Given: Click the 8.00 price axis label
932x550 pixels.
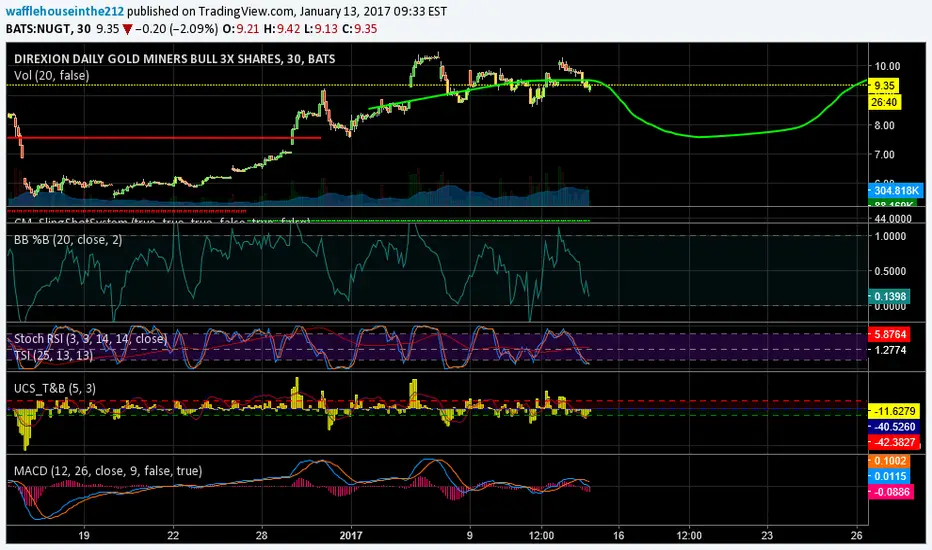Looking at the screenshot, I should 884,125.
